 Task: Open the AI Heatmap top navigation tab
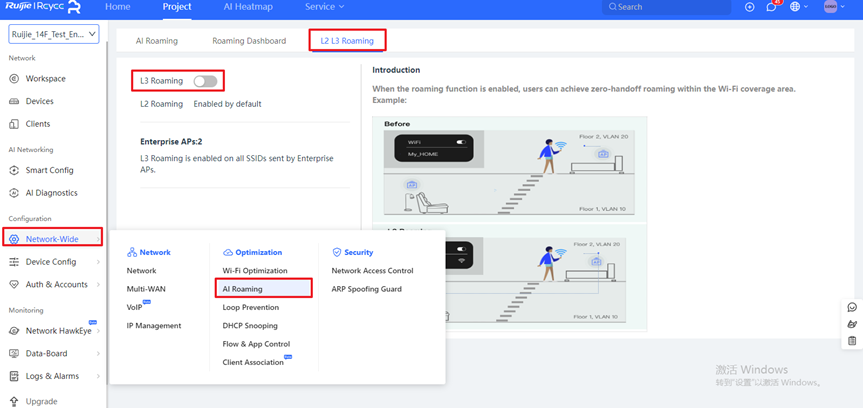[248, 7]
